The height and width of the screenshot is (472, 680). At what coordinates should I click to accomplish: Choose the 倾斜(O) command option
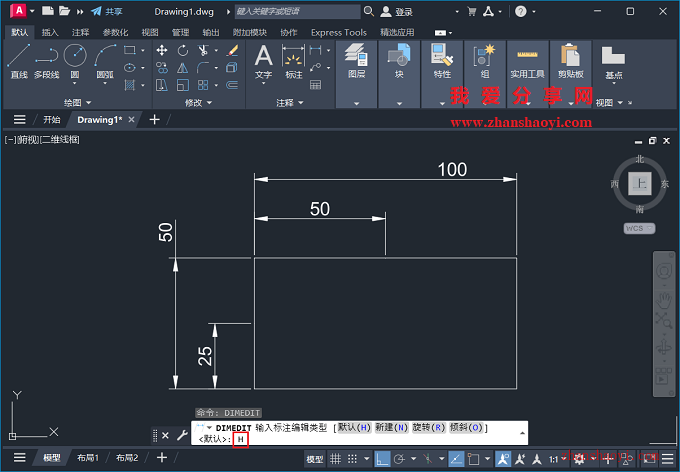[466, 427]
